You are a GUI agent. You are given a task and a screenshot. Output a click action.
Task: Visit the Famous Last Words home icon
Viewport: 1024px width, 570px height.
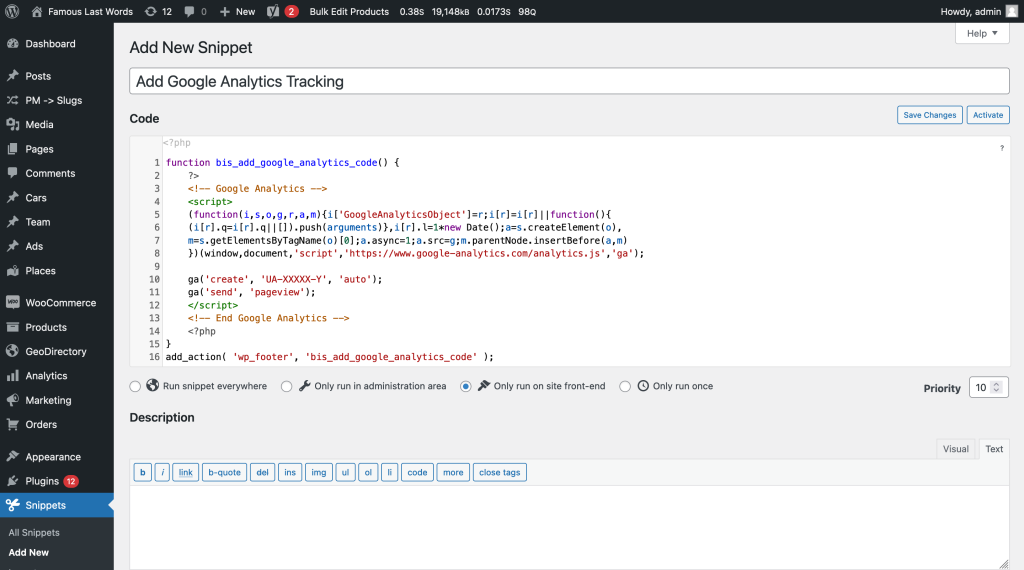[37, 11]
